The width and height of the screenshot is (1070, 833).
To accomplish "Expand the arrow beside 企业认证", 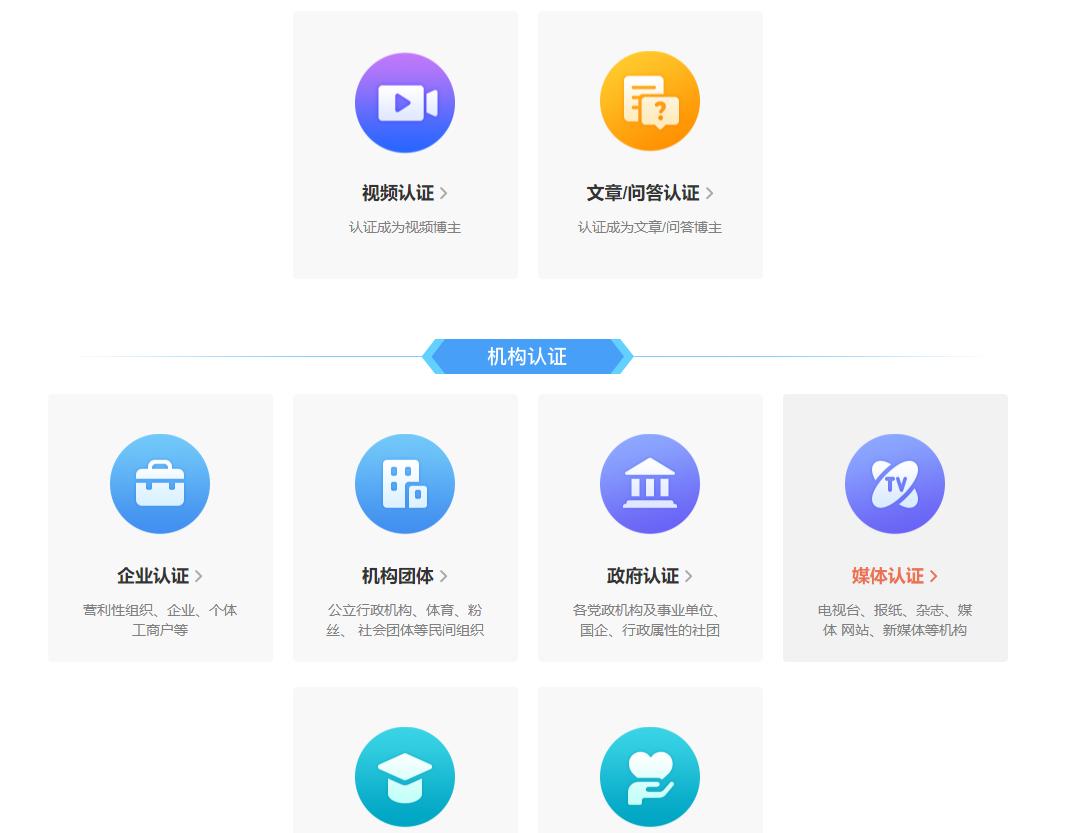I will coord(198,576).
